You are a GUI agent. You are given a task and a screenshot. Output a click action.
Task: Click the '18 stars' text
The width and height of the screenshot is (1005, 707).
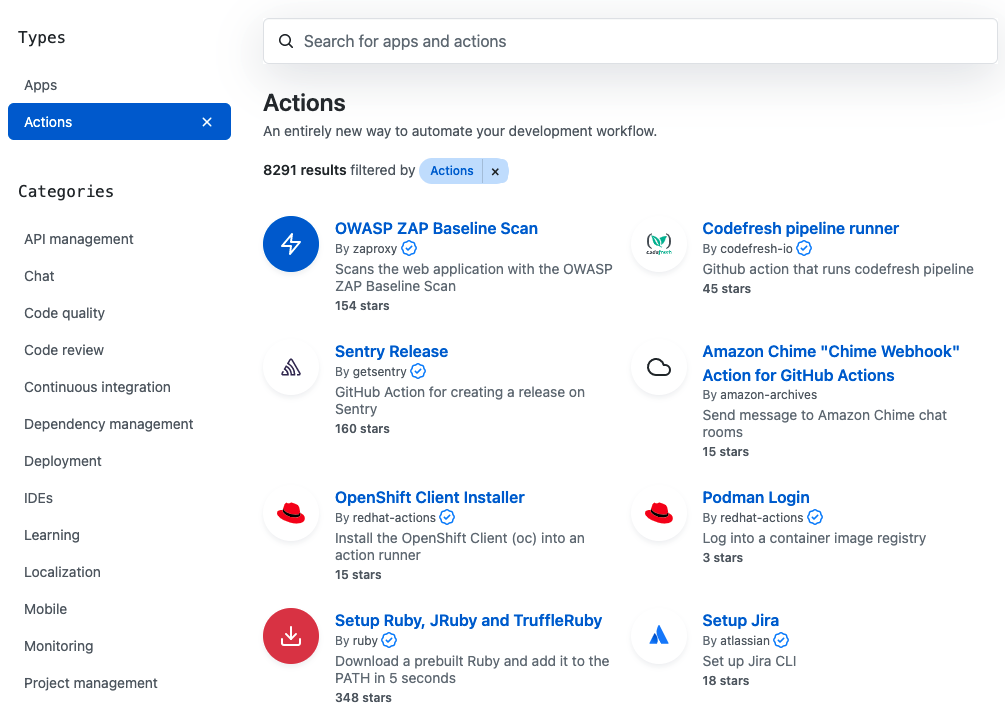[x=726, y=681]
